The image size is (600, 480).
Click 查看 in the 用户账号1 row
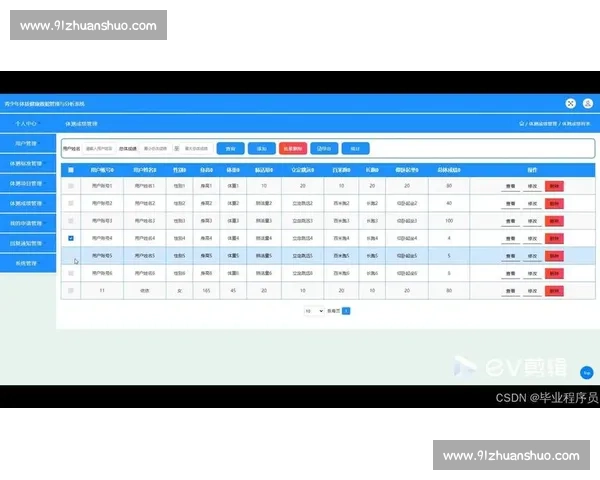(x=510, y=186)
